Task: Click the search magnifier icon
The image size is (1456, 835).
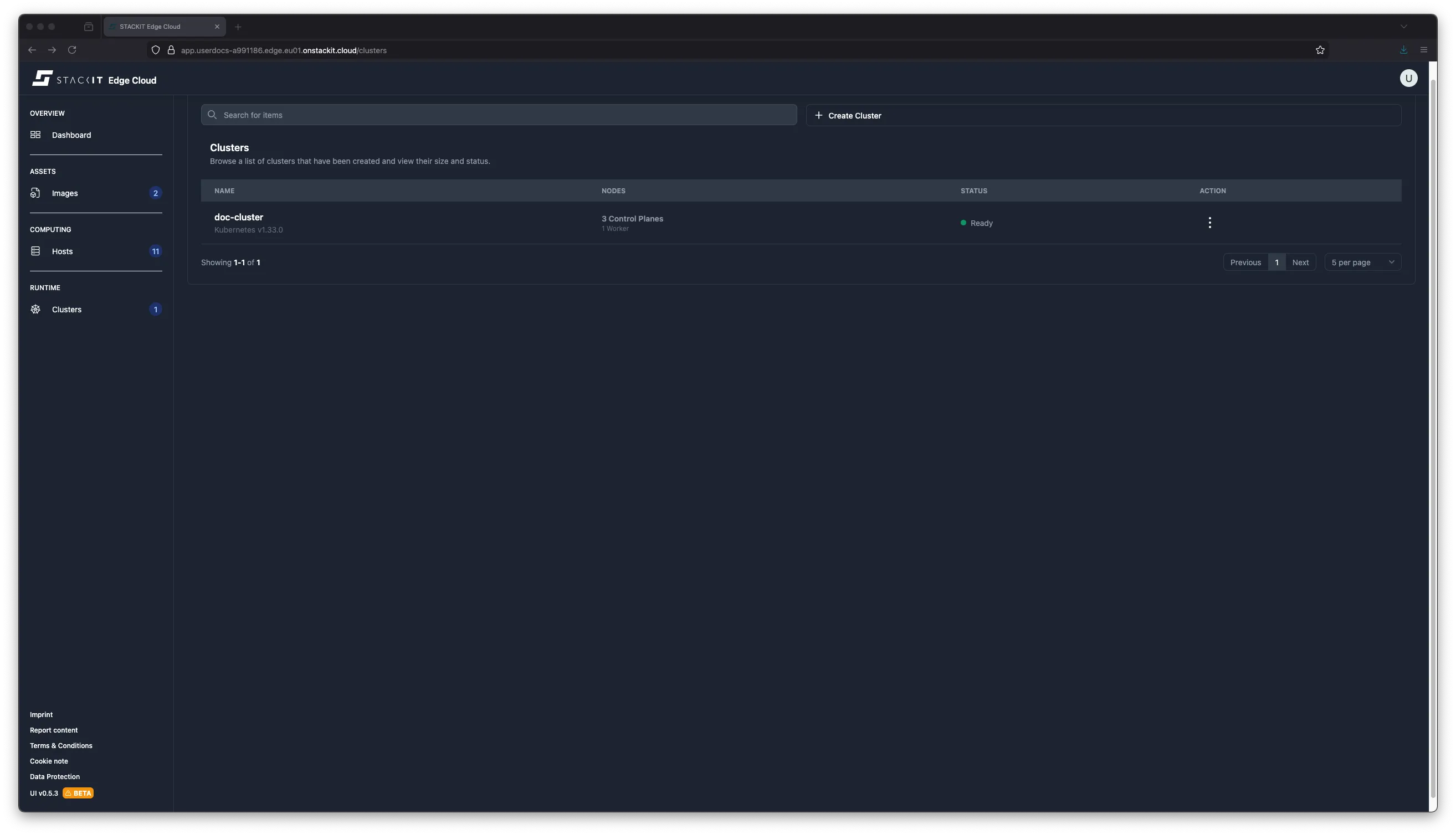Action: (x=212, y=115)
